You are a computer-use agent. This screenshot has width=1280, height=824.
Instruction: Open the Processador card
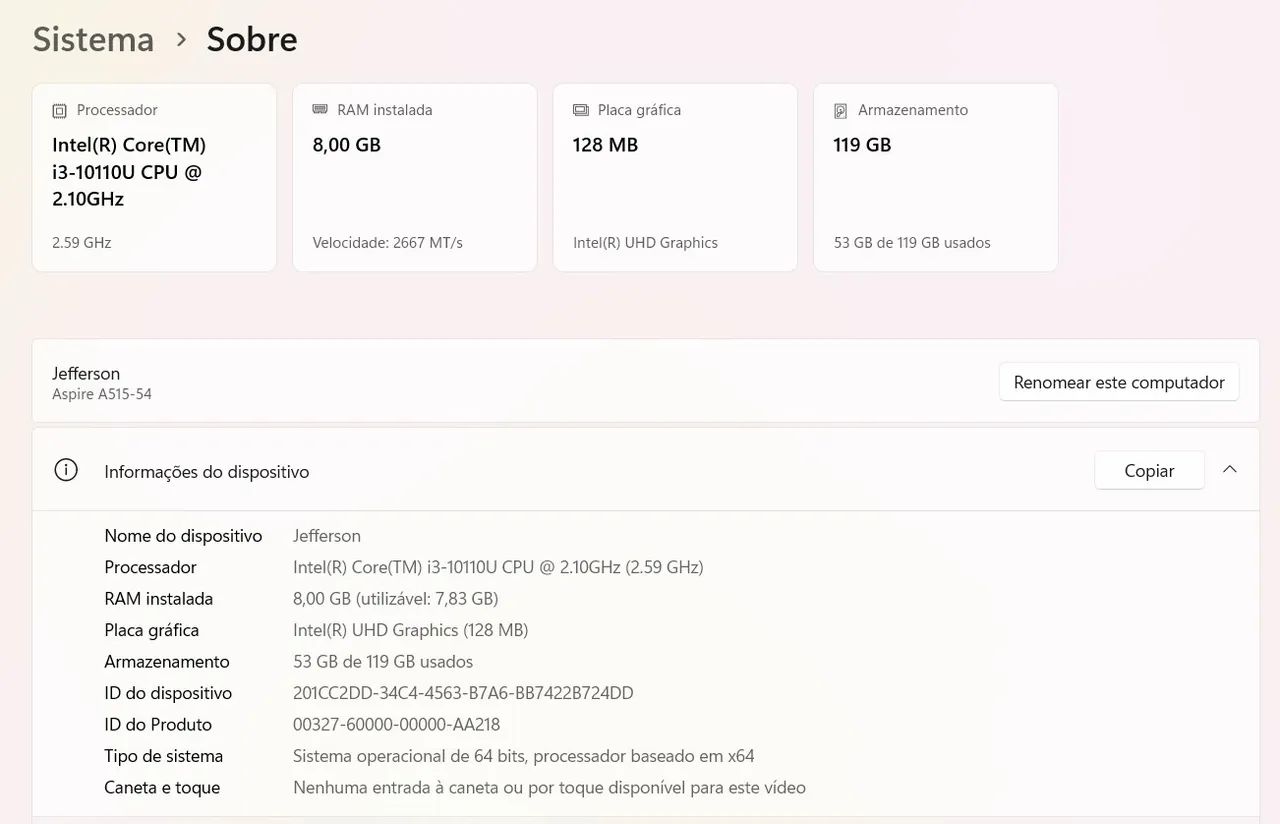[x=154, y=177]
